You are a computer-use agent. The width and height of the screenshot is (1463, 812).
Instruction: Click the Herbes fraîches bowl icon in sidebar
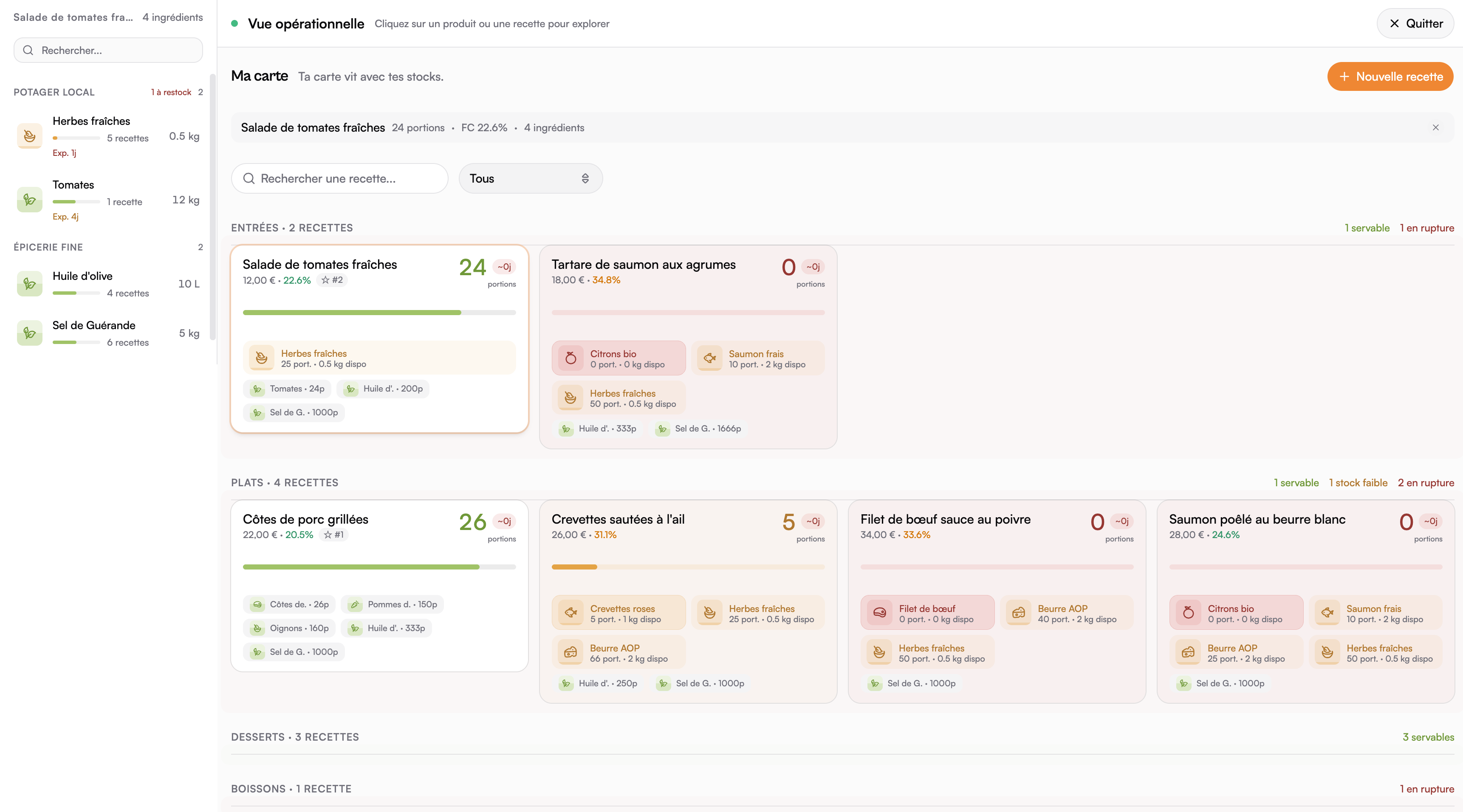pos(30,136)
